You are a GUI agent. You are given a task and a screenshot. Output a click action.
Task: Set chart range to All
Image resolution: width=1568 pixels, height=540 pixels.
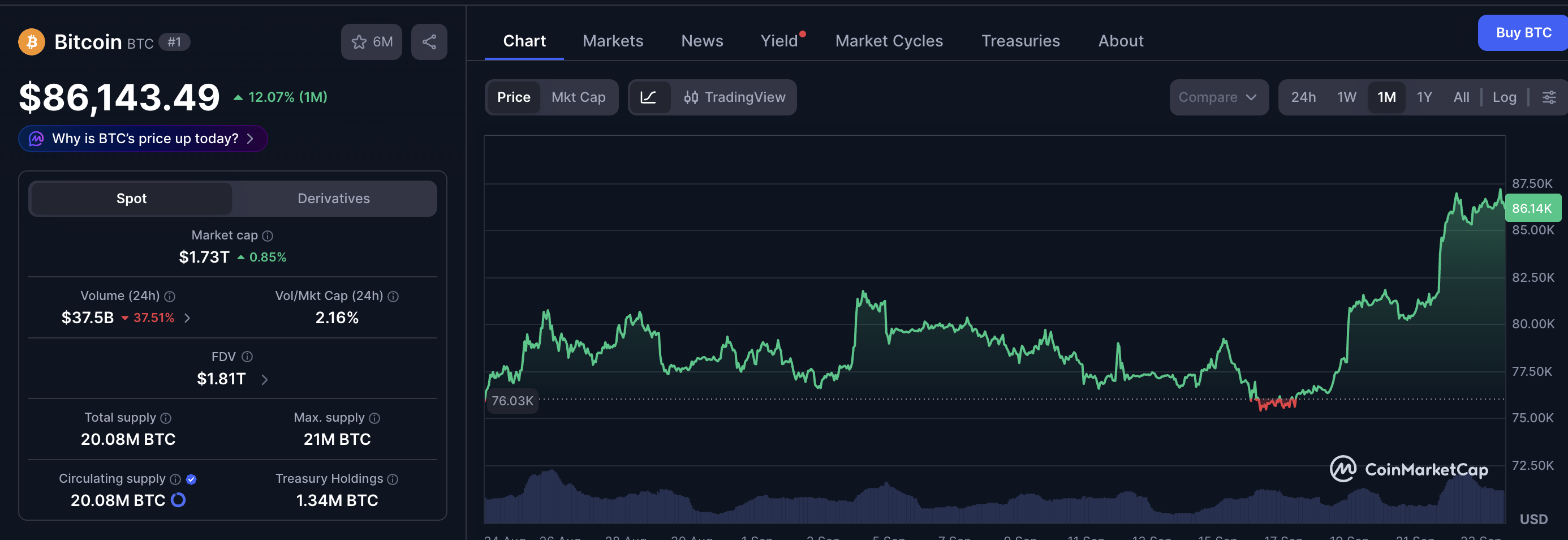coord(1461,97)
